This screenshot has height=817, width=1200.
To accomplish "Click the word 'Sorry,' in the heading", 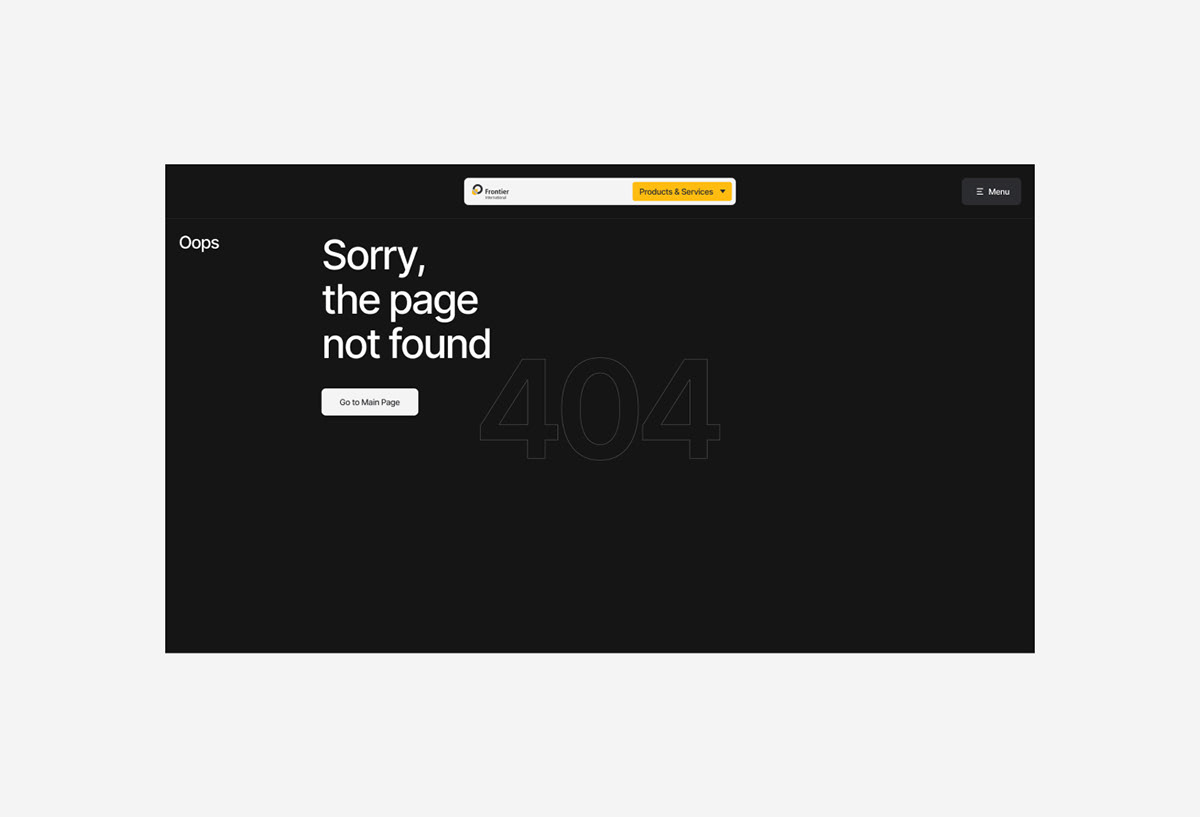I will pos(374,256).
